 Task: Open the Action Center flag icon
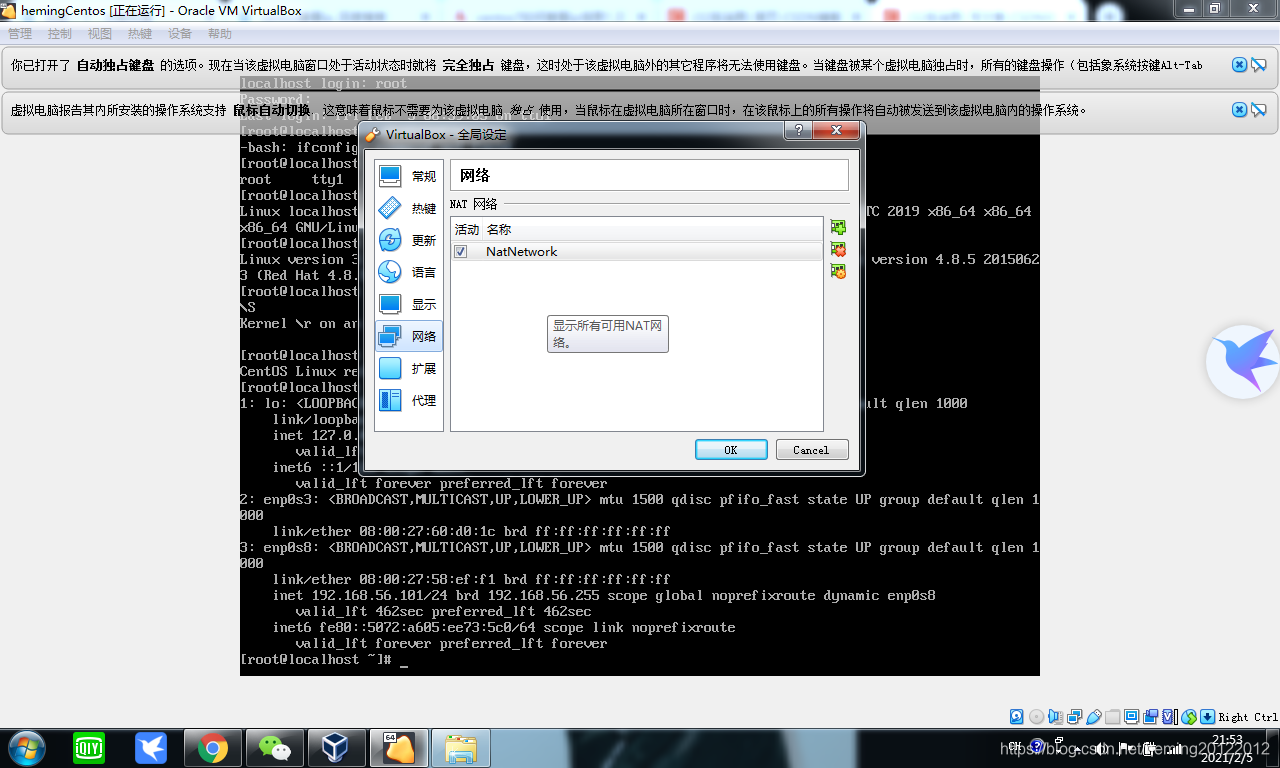pos(1124,747)
